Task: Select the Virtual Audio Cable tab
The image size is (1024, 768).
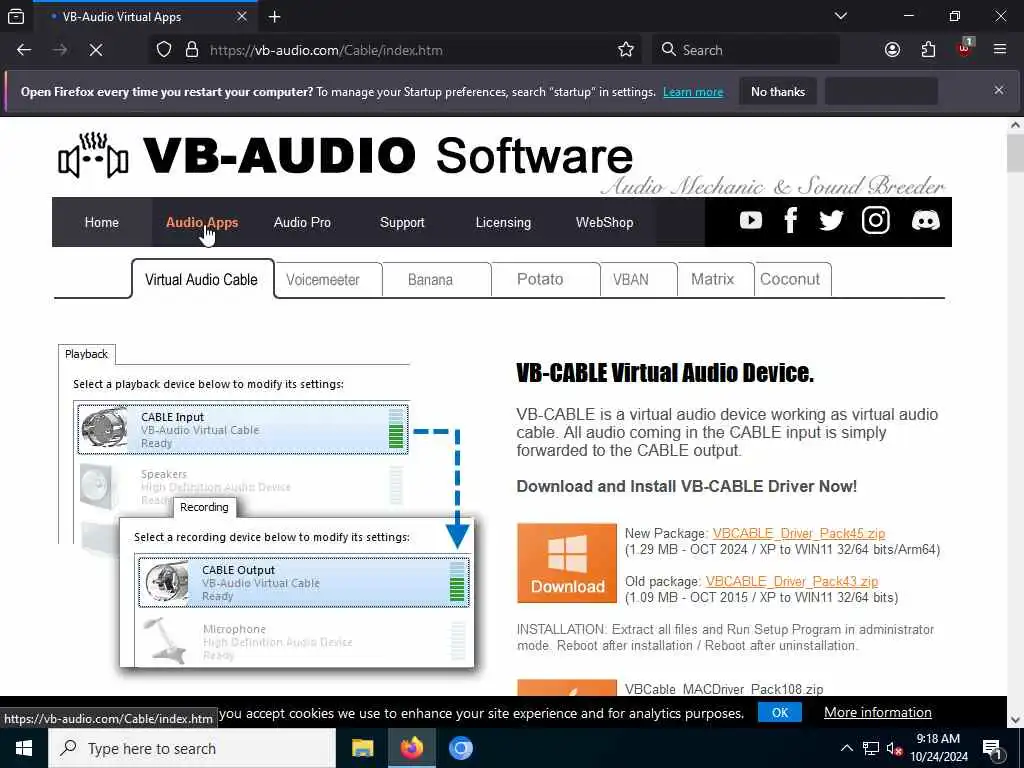Action: (202, 280)
